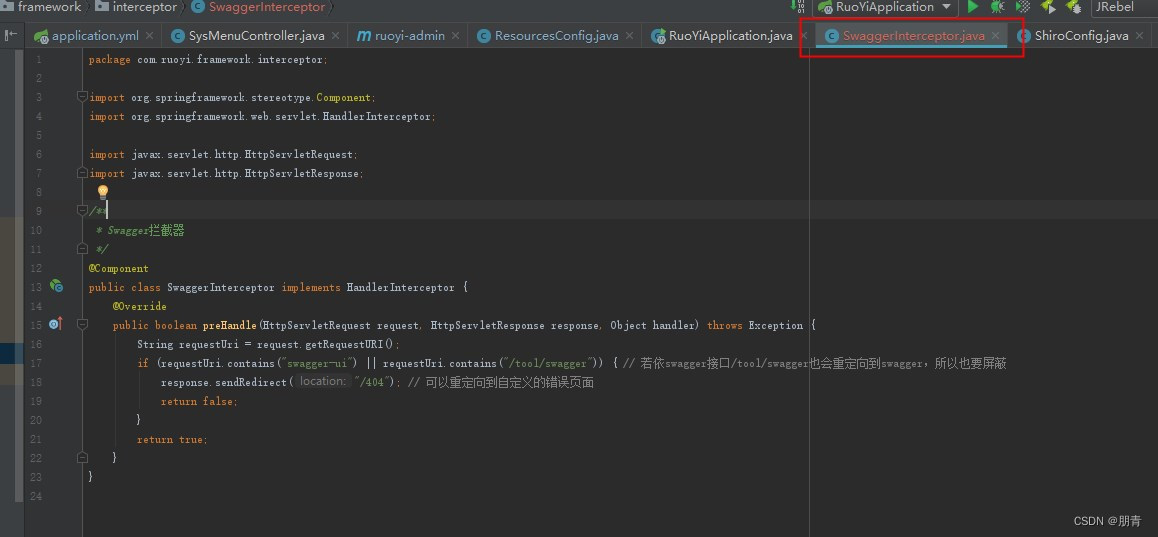Click the @Component annotation
This screenshot has height=537, width=1158.
click(x=118, y=268)
